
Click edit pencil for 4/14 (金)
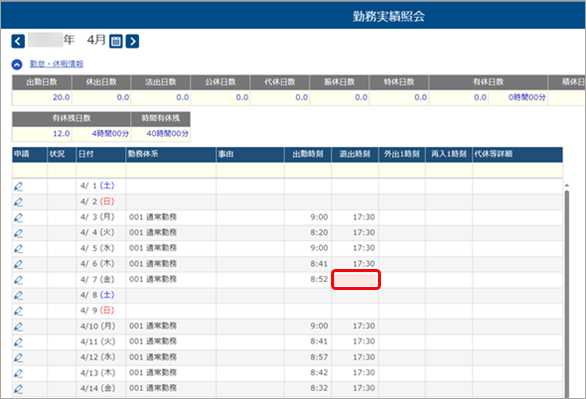tap(18, 389)
